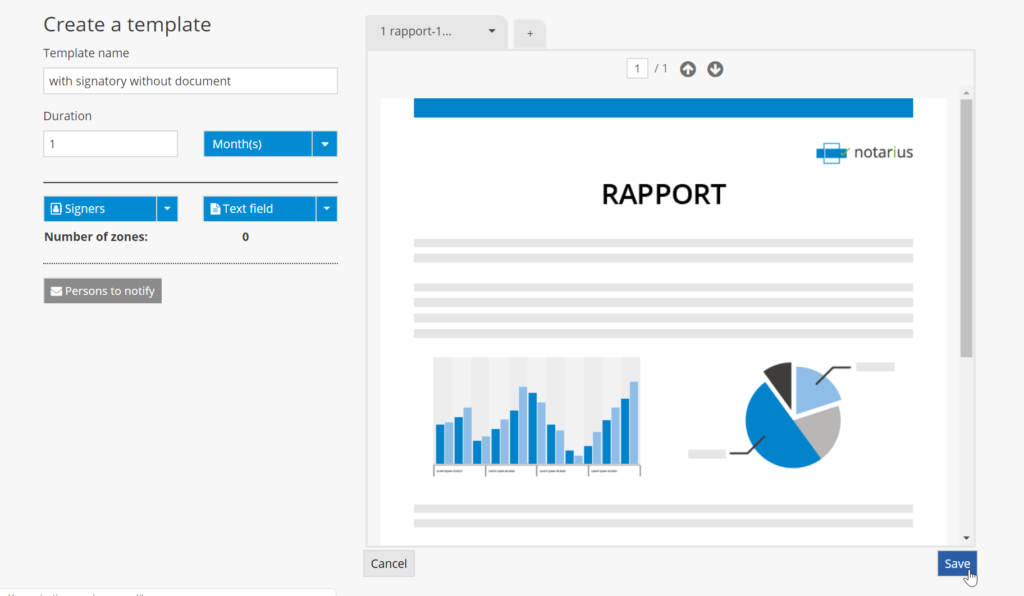The width and height of the screenshot is (1024, 596).
Task: Edit the Template name input field
Action: click(190, 81)
